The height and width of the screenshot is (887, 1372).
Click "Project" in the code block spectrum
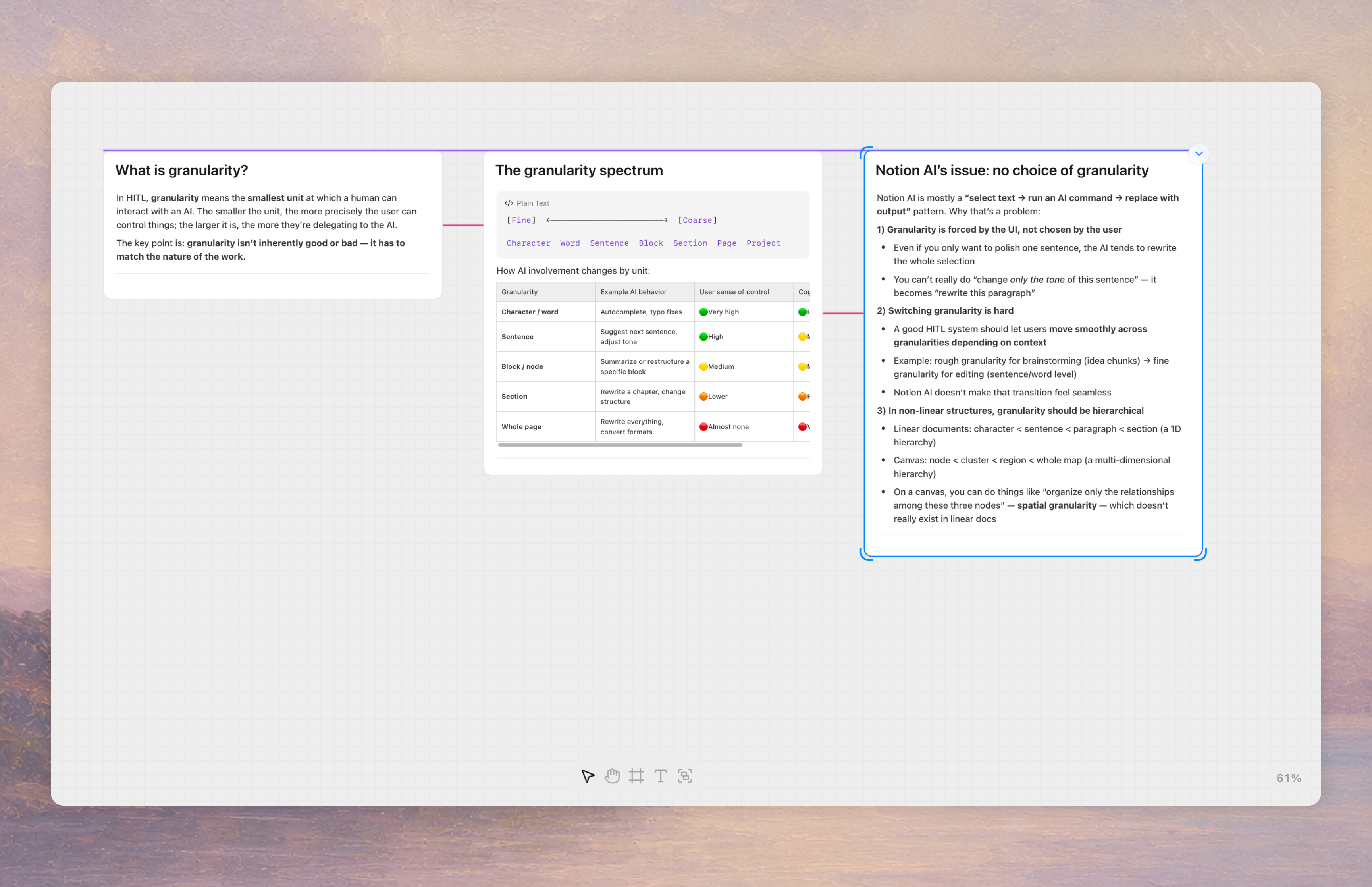(x=763, y=244)
